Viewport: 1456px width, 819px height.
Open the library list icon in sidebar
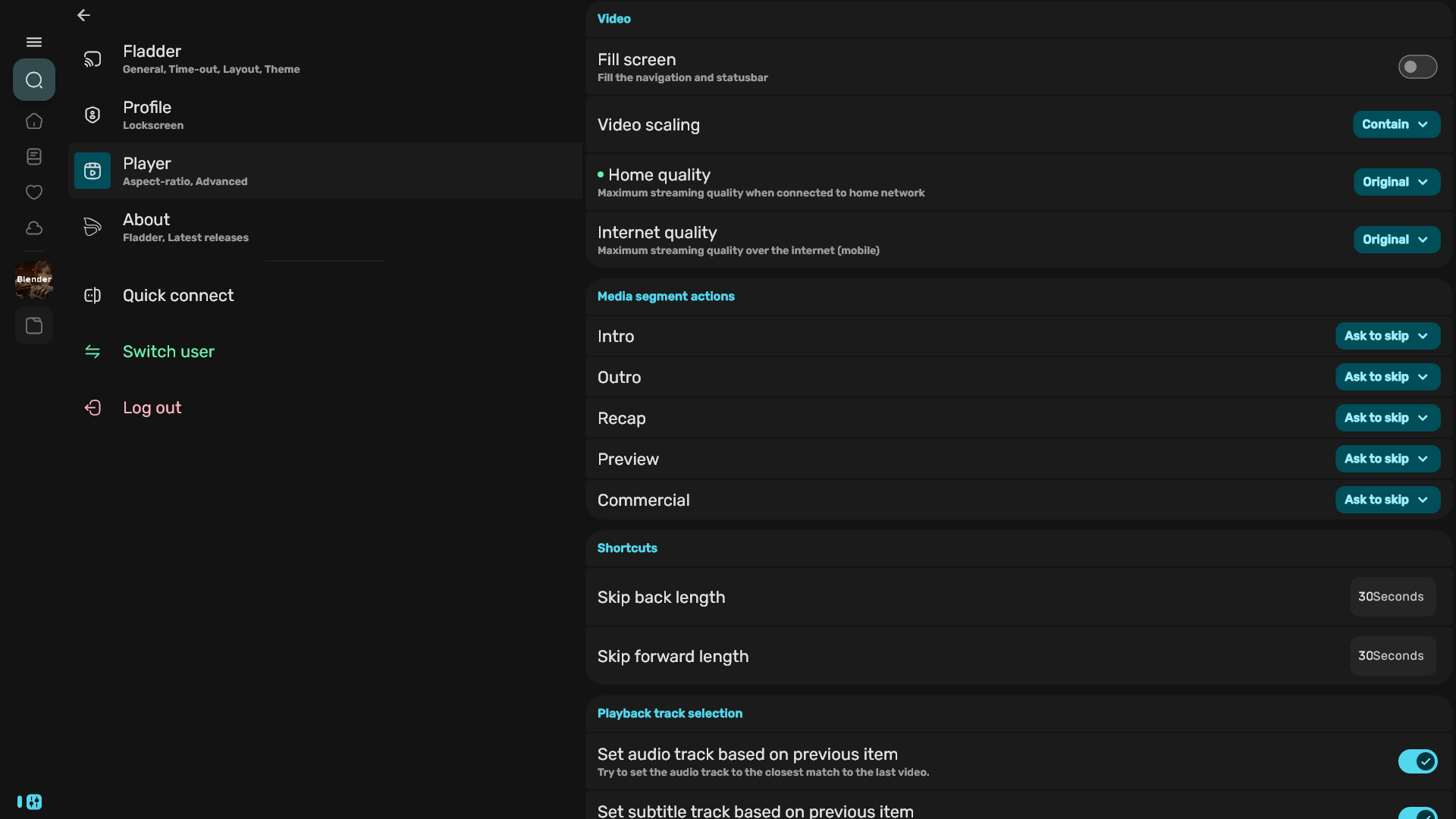(x=34, y=157)
